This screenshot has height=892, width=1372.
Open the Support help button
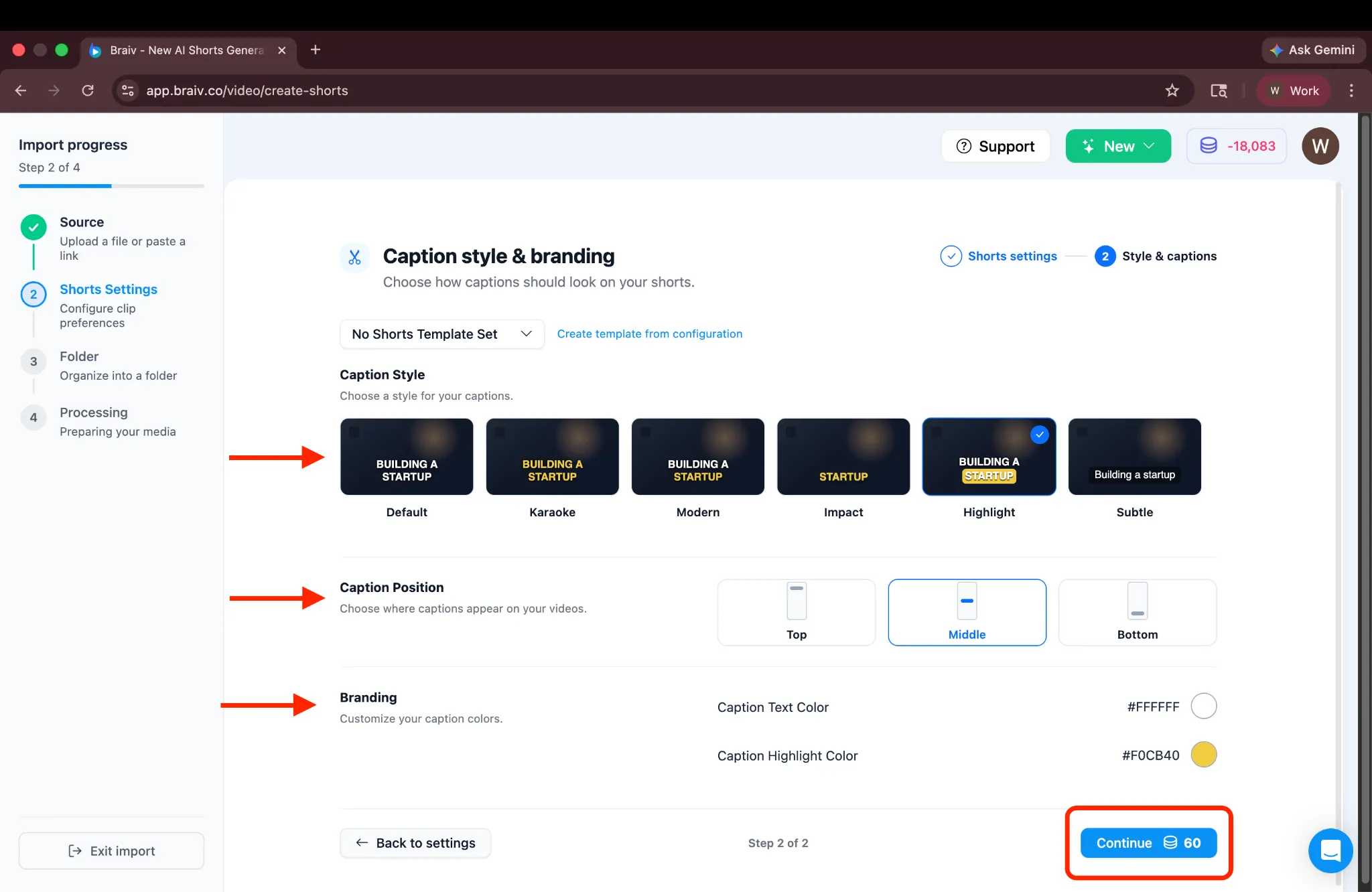click(x=996, y=146)
